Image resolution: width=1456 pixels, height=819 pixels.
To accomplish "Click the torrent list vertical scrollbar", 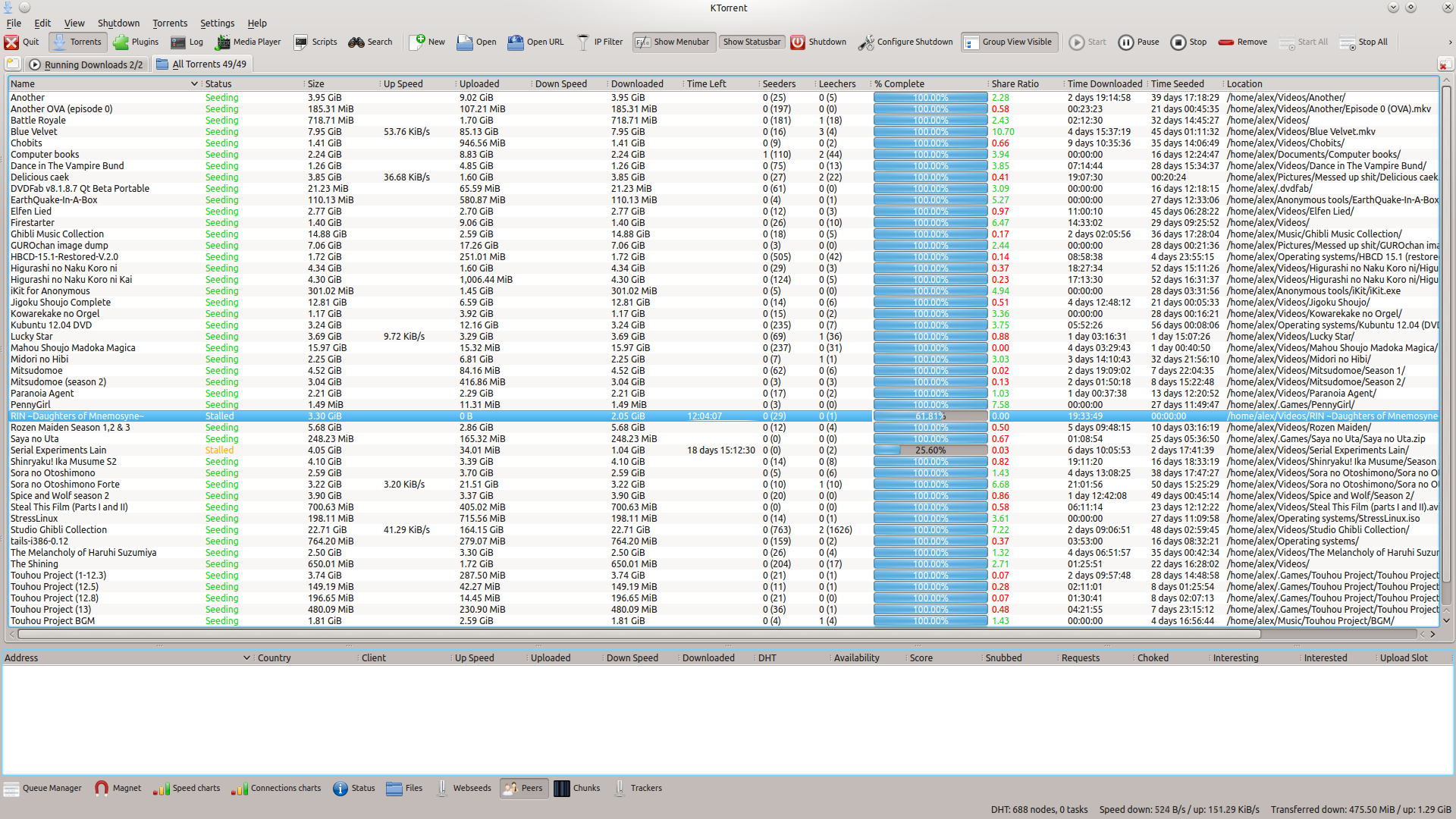I will click(x=1446, y=334).
